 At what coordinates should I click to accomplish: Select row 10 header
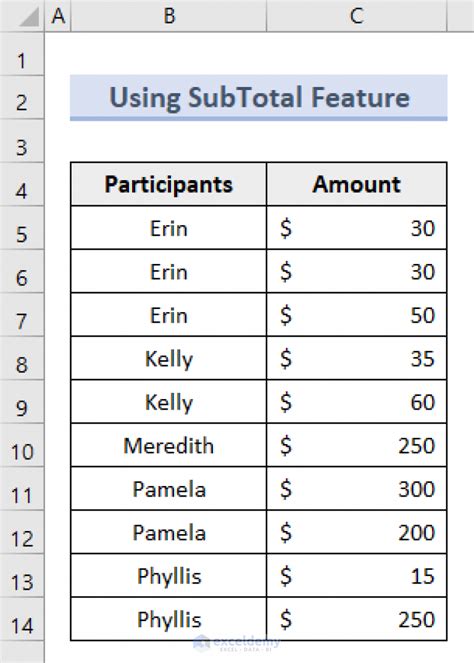tap(22, 445)
